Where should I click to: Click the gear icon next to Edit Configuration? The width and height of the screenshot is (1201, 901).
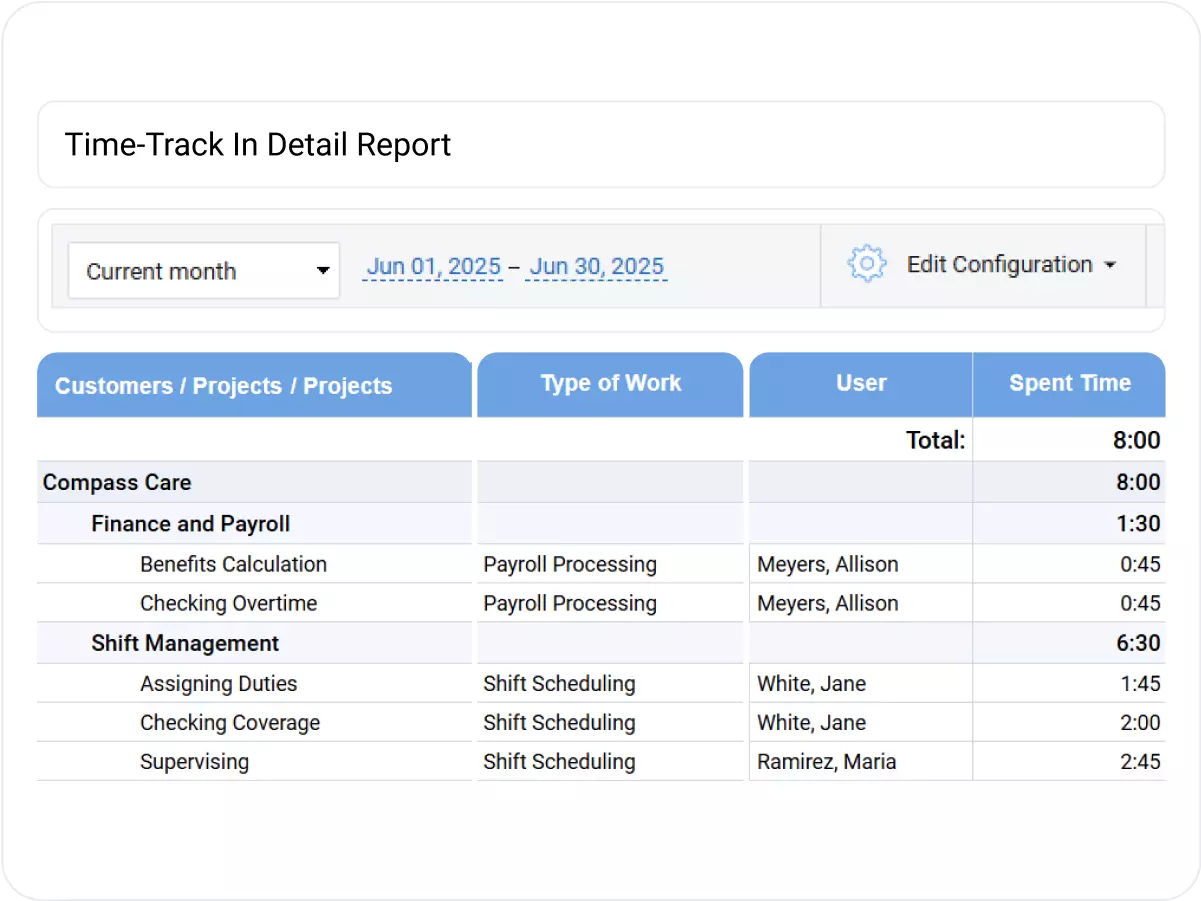[864, 264]
